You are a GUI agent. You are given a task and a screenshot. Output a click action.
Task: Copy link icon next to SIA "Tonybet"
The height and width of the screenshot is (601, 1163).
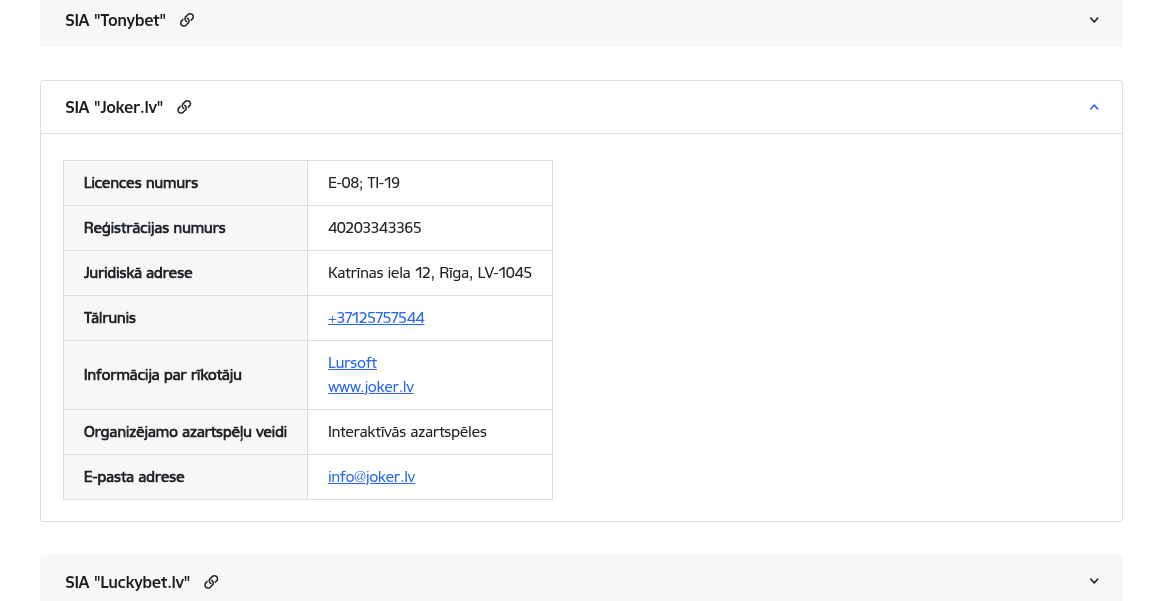187,20
